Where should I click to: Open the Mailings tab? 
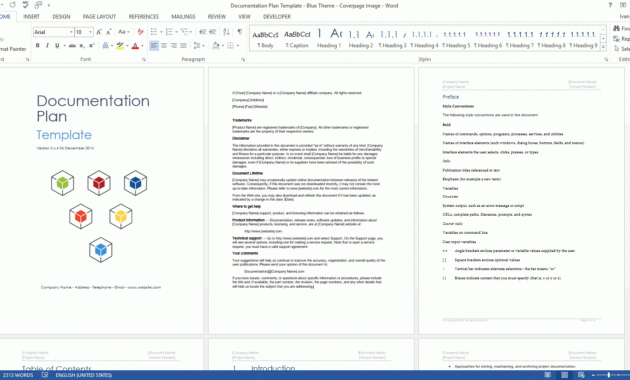183,16
